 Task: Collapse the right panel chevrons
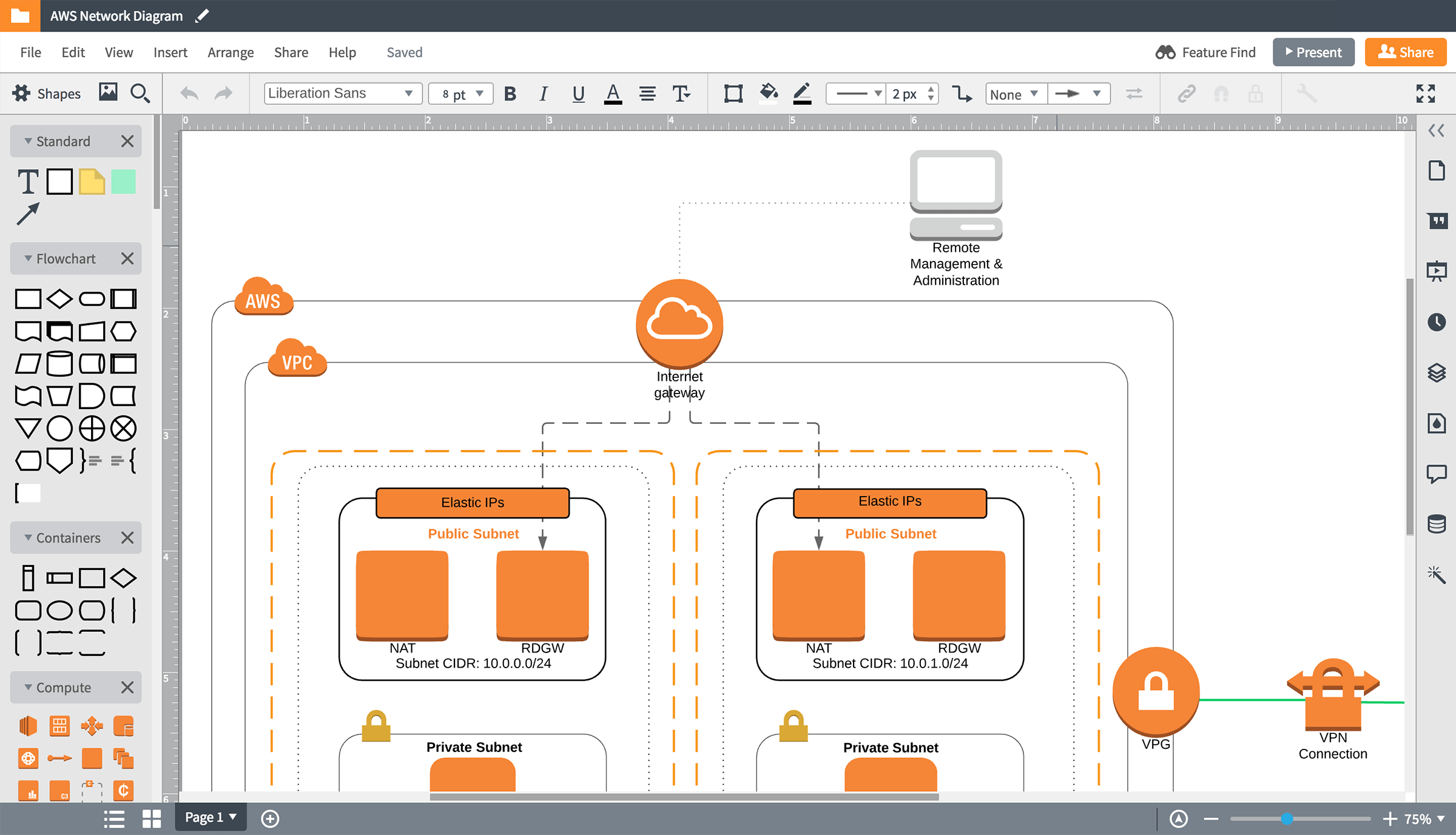click(1436, 130)
